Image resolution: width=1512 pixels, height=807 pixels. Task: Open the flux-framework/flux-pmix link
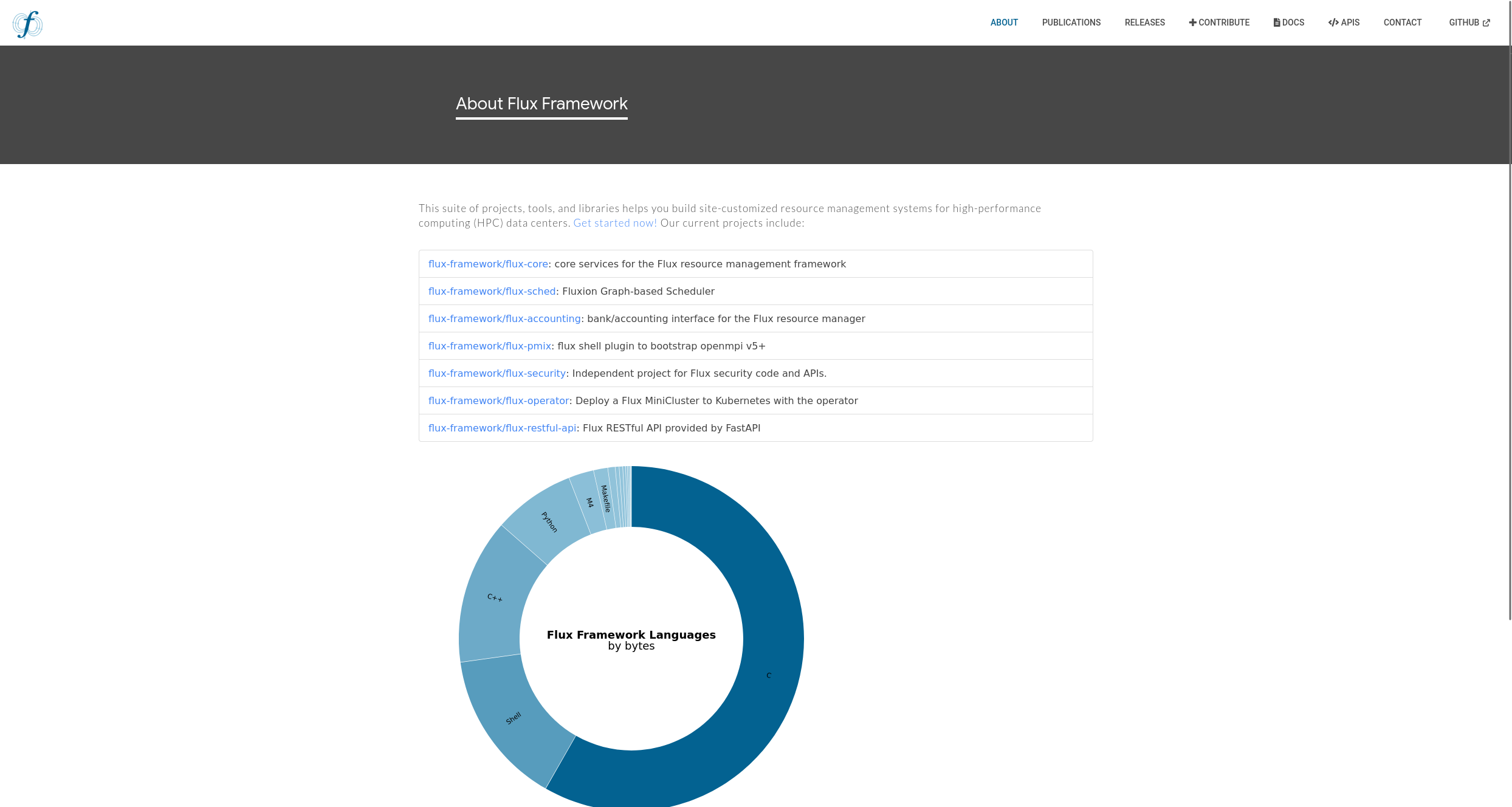coord(490,346)
